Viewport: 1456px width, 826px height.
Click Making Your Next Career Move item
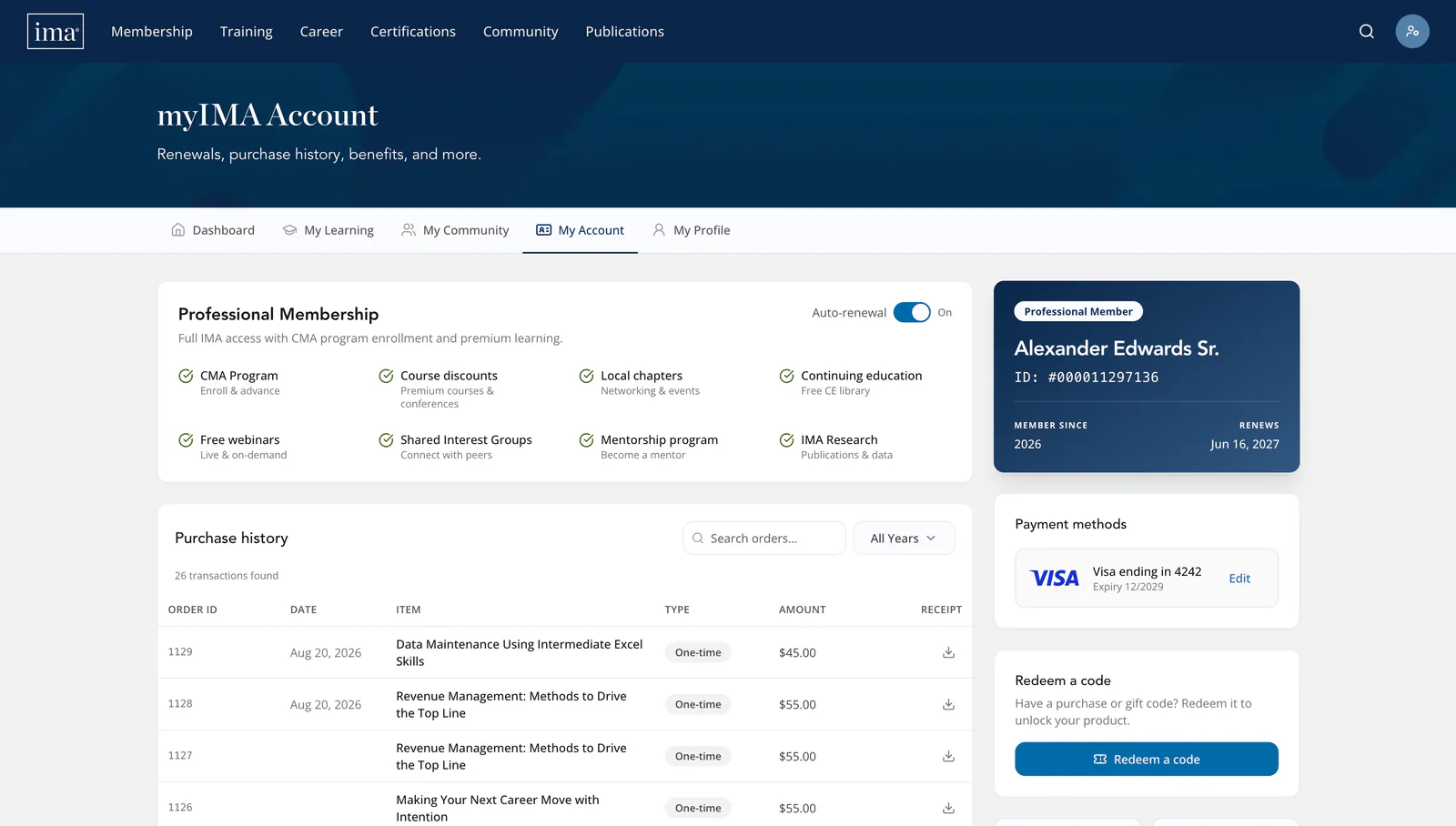(x=498, y=808)
